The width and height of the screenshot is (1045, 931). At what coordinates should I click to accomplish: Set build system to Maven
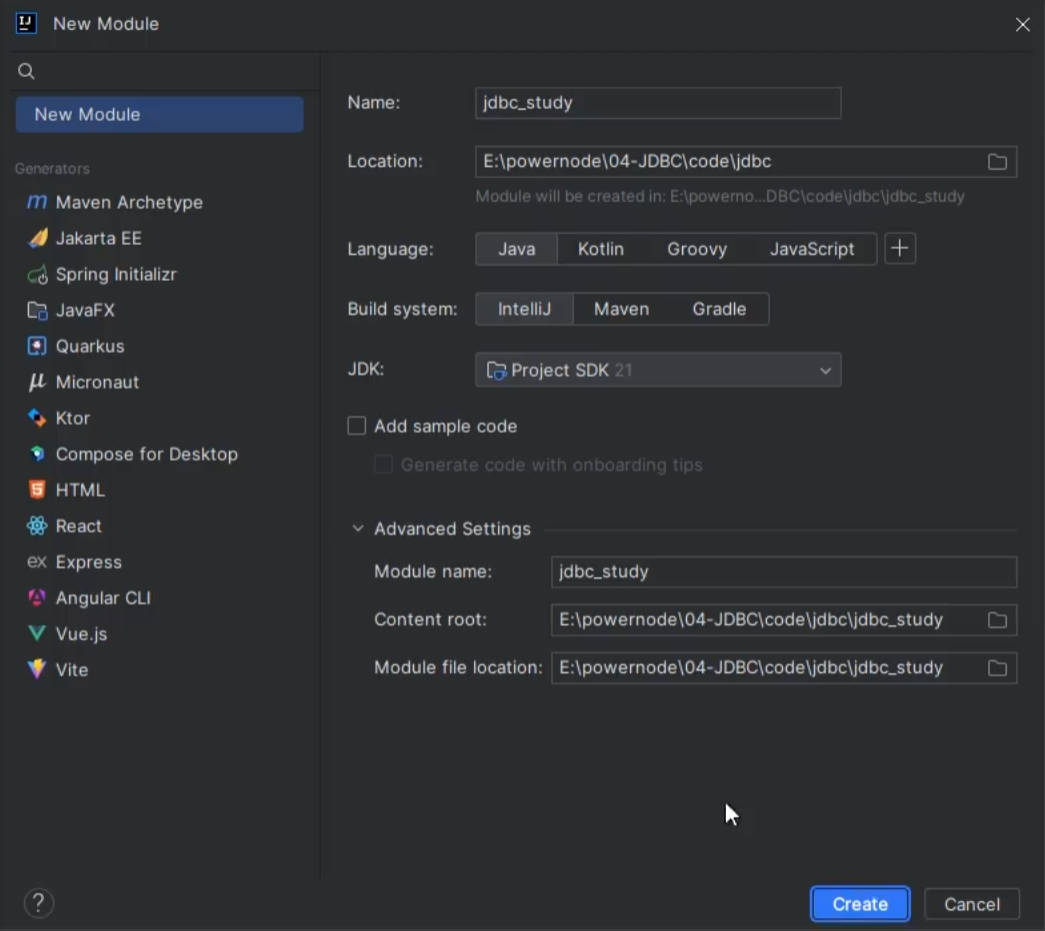(x=621, y=309)
